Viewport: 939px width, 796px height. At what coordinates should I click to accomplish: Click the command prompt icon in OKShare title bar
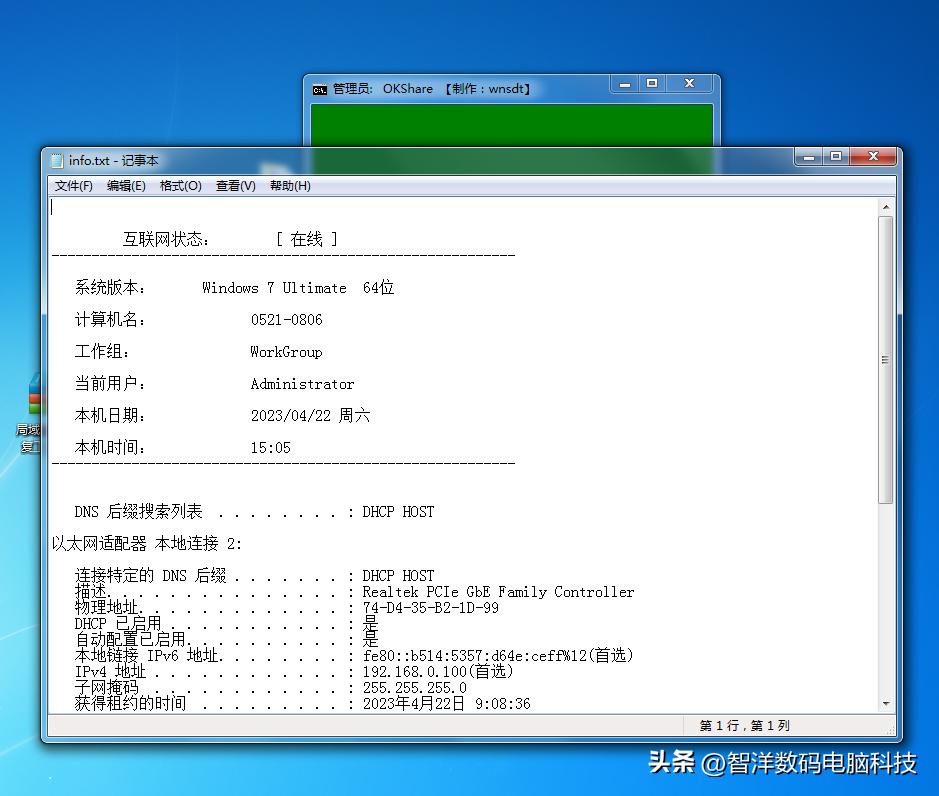coord(319,88)
